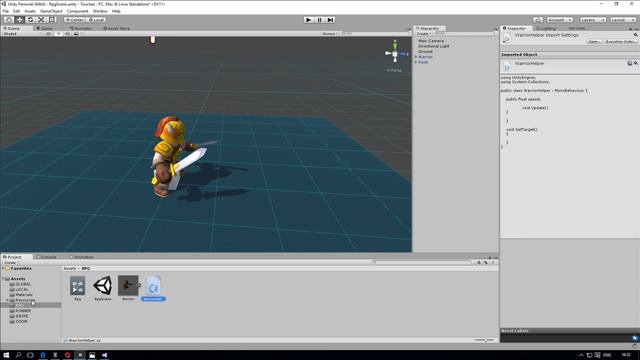Focus Hierarchy search field

click(x=465, y=34)
